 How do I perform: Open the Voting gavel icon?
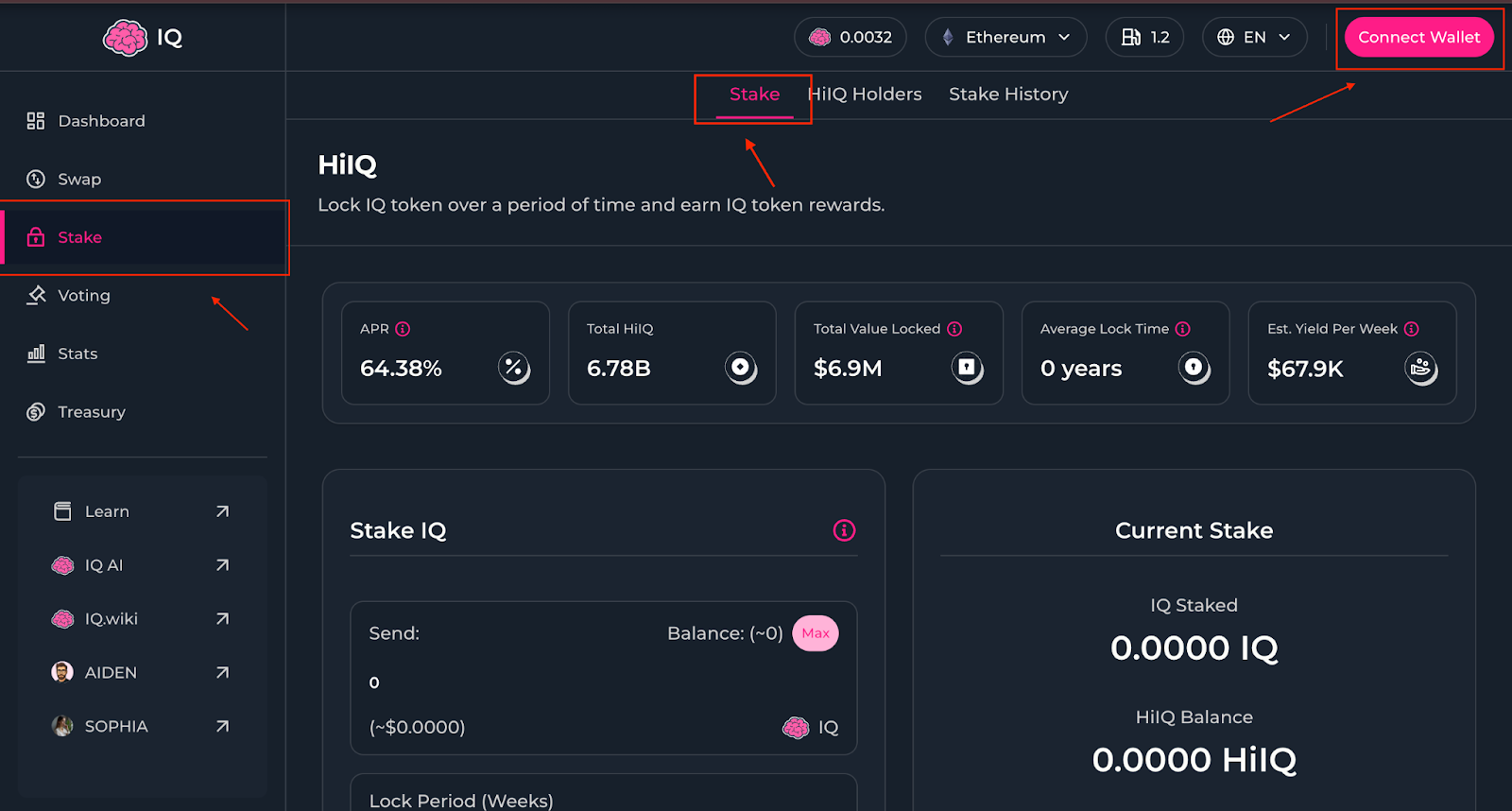click(36, 296)
